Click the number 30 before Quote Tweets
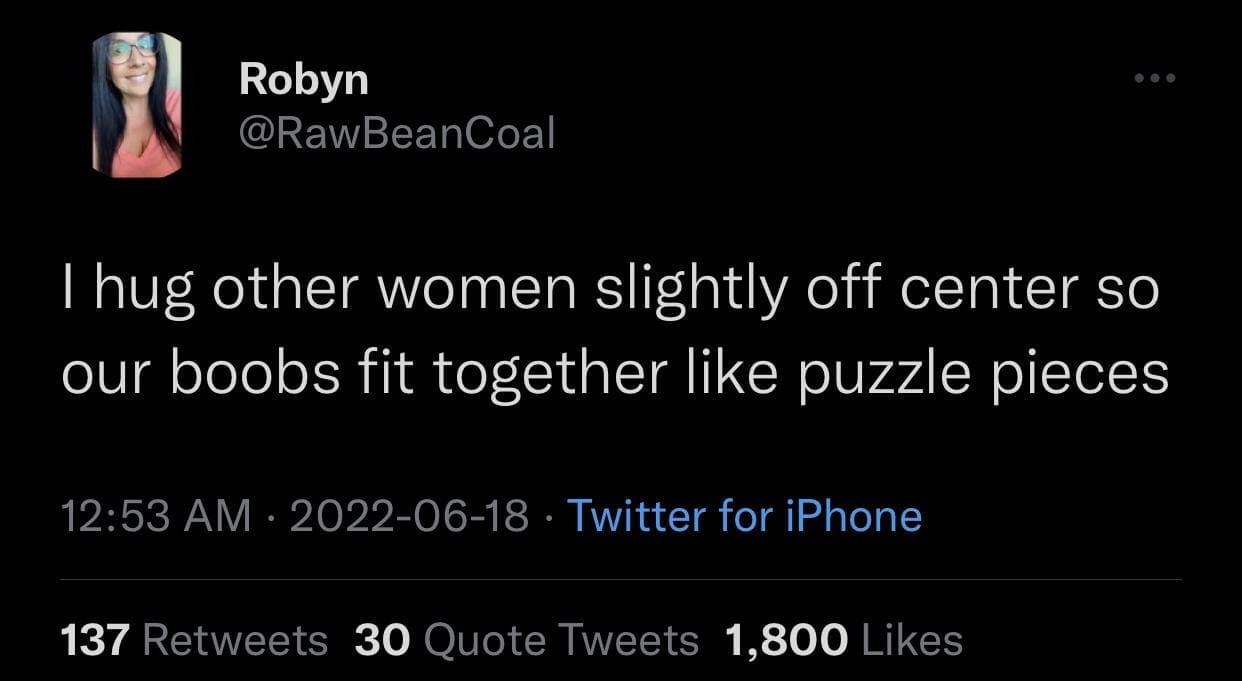This screenshot has height=681, width=1242. point(382,640)
